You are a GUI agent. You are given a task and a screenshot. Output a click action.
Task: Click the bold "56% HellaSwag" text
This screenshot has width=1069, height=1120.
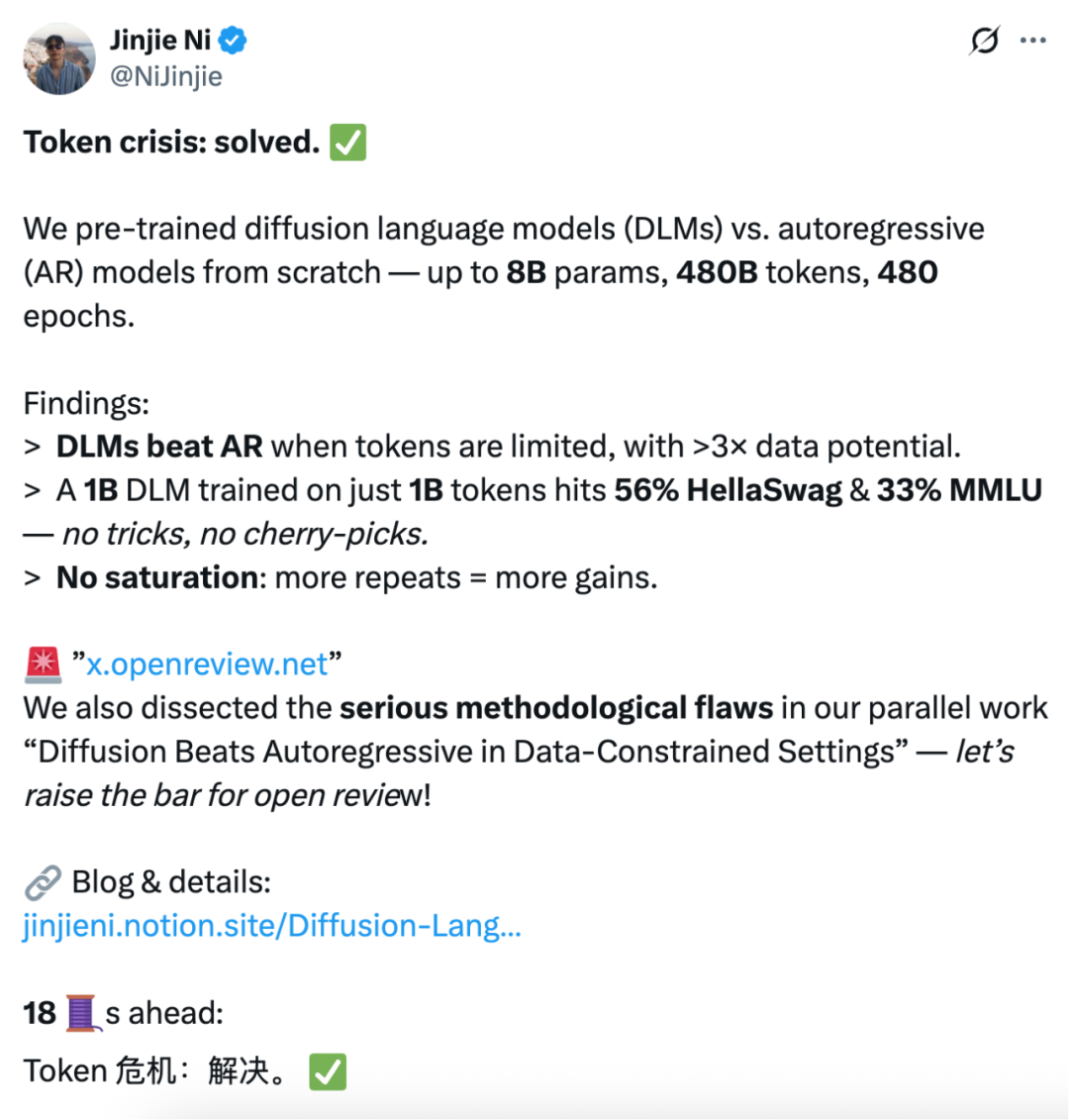click(x=728, y=490)
